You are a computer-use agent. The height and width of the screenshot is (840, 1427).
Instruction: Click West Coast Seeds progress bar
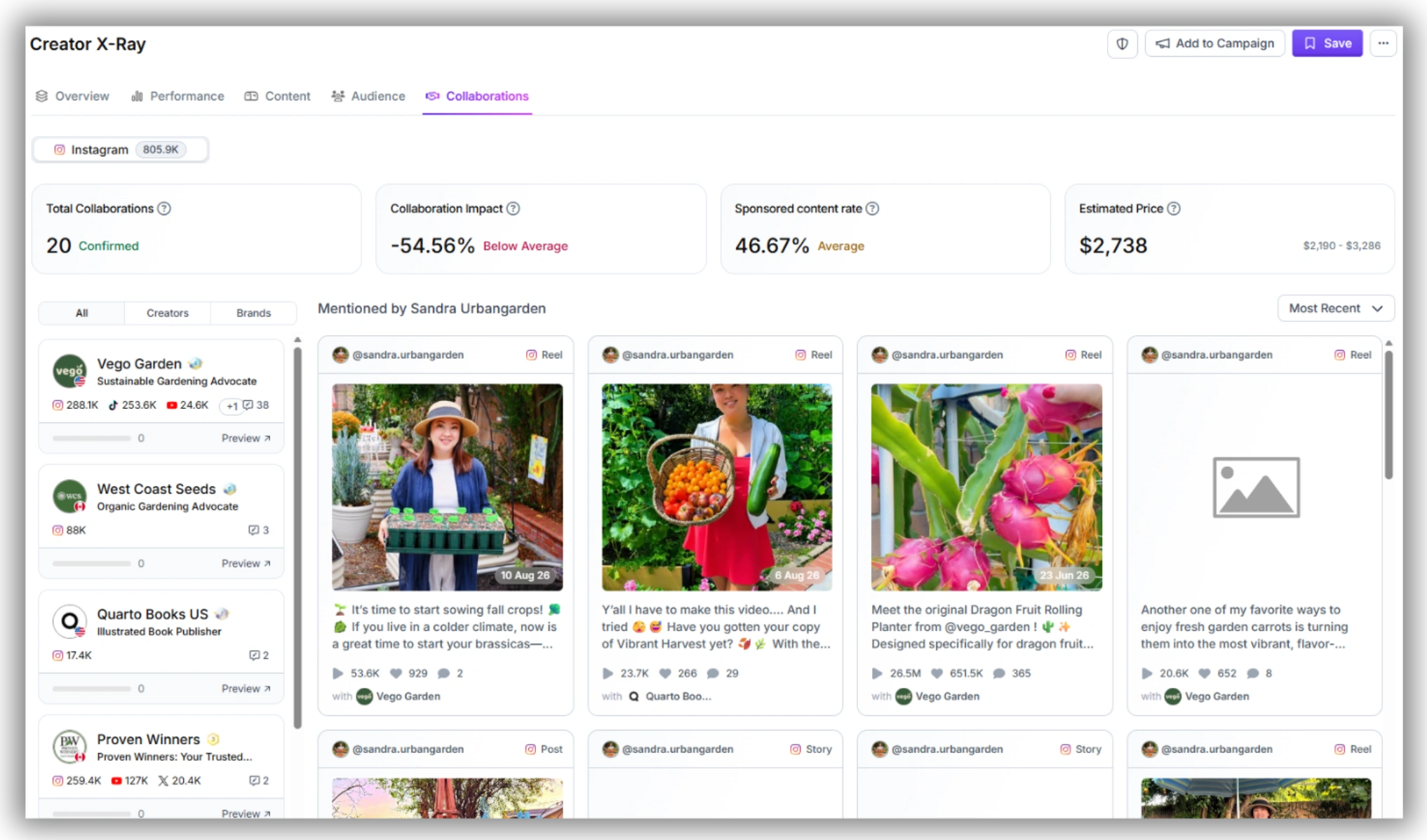(92, 563)
